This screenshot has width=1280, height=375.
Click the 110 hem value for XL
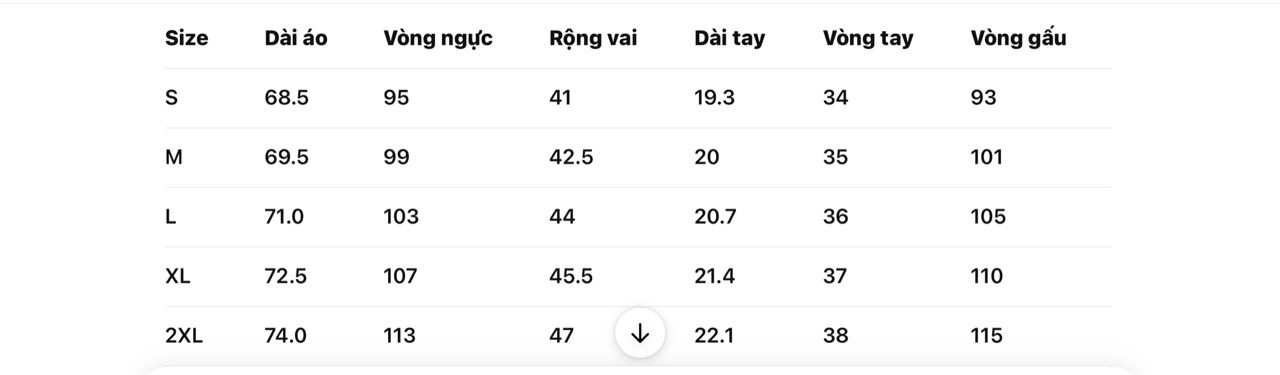tap(987, 276)
